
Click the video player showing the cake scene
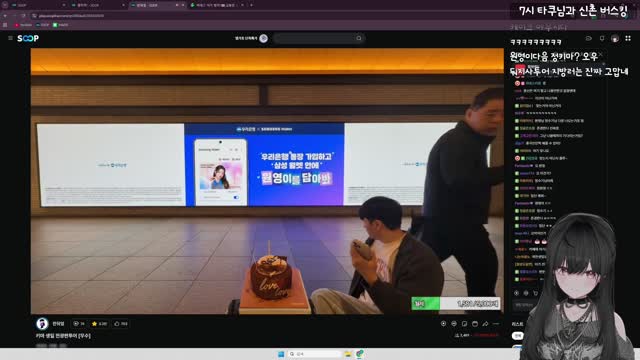[x=267, y=181]
